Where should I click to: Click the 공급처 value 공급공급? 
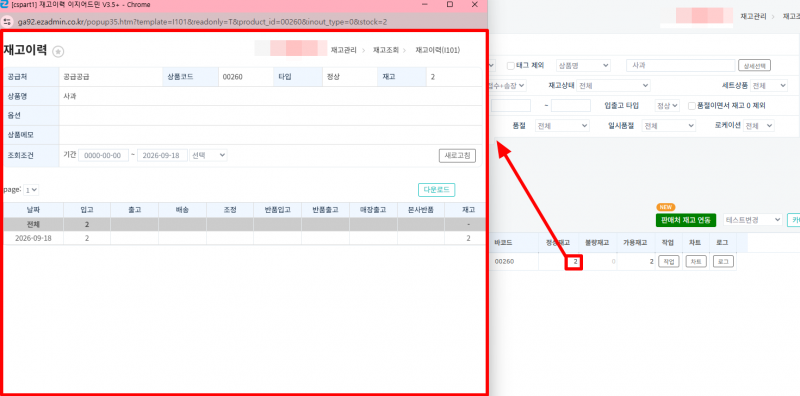[x=77, y=77]
